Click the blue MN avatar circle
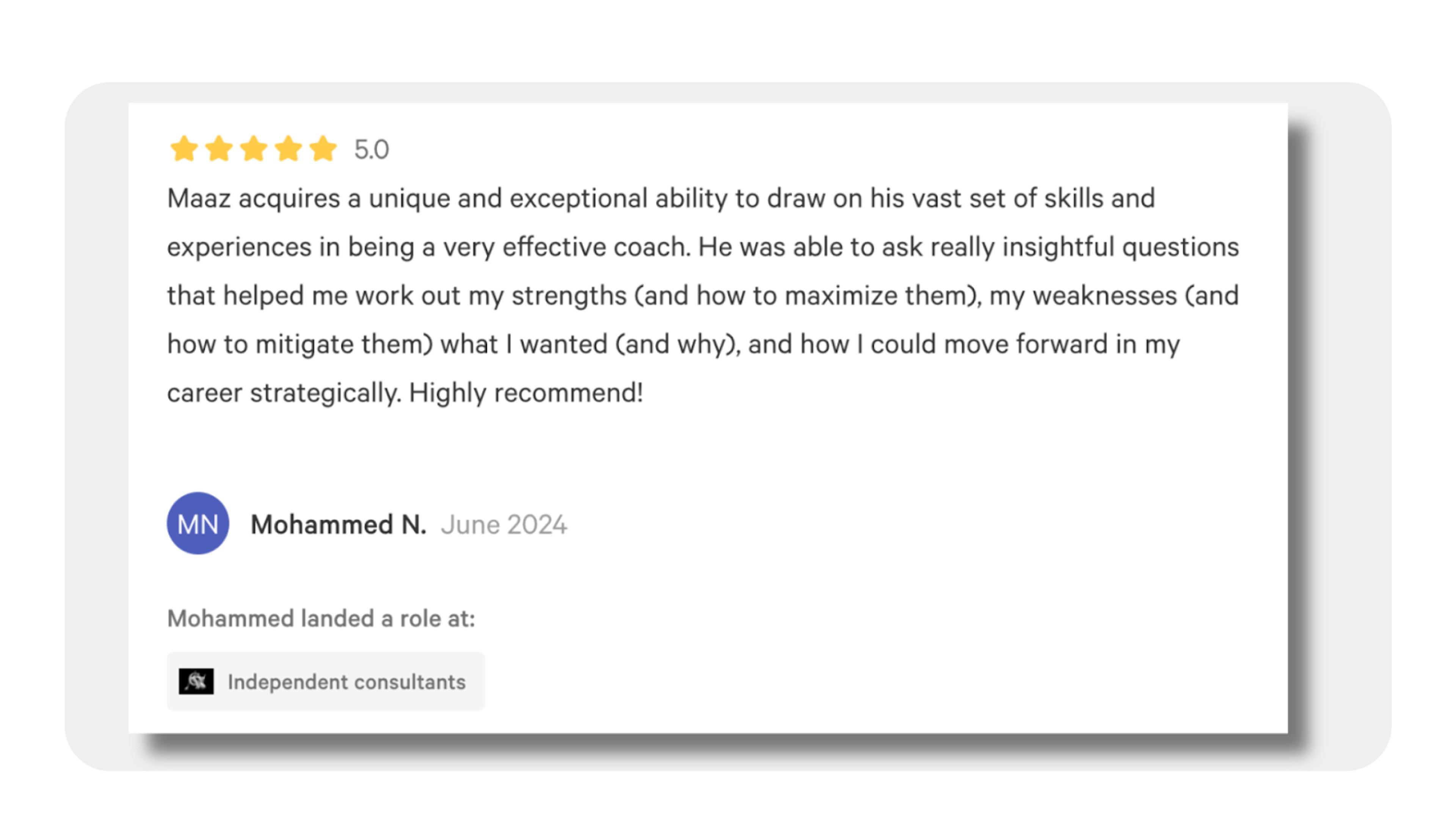 198,523
